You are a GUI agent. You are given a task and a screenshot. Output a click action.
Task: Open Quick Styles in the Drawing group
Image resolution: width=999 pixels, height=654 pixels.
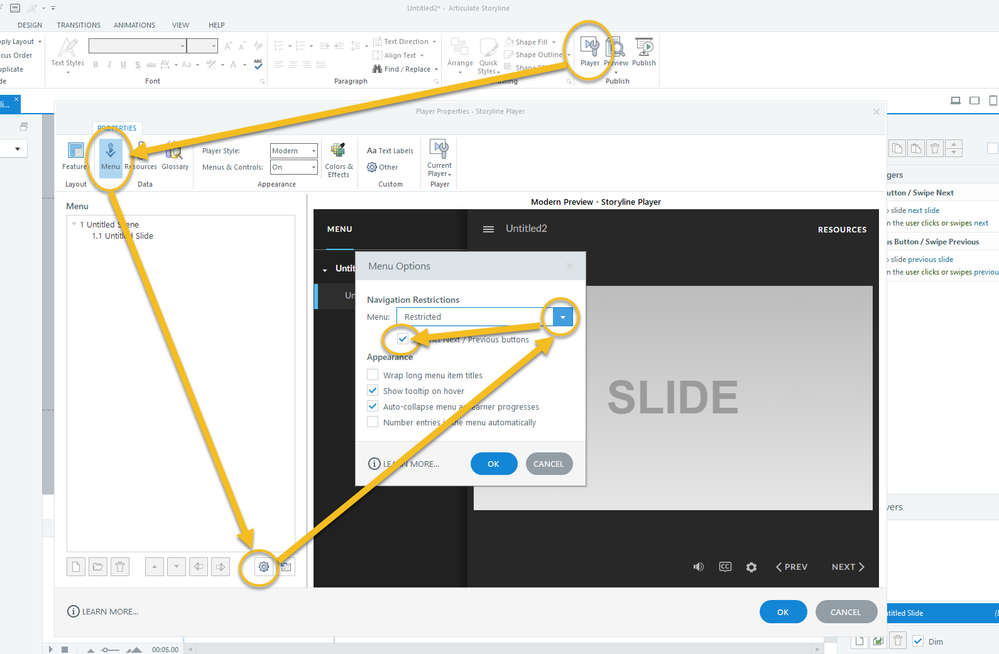[x=488, y=55]
